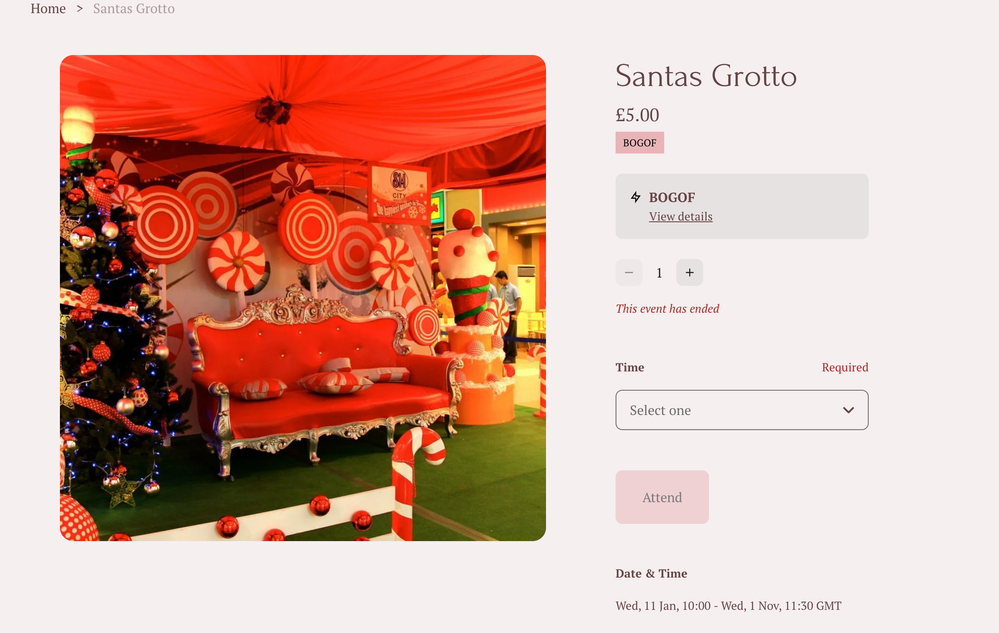Image resolution: width=999 pixels, height=633 pixels.
Task: Click the red Required label
Action: (845, 367)
